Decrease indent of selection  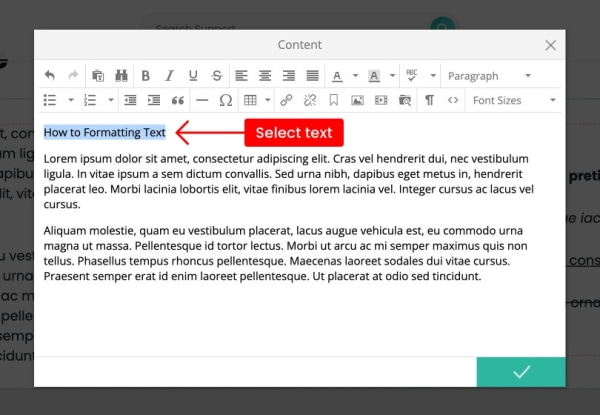click(130, 100)
